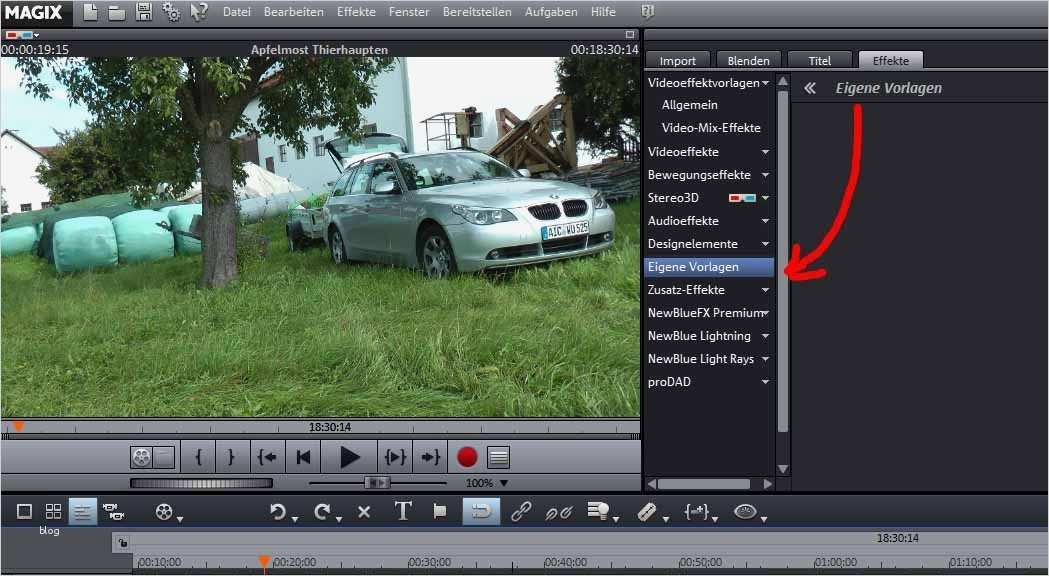Open the monitor options list icon
This screenshot has height=576, width=1049.
498,458
